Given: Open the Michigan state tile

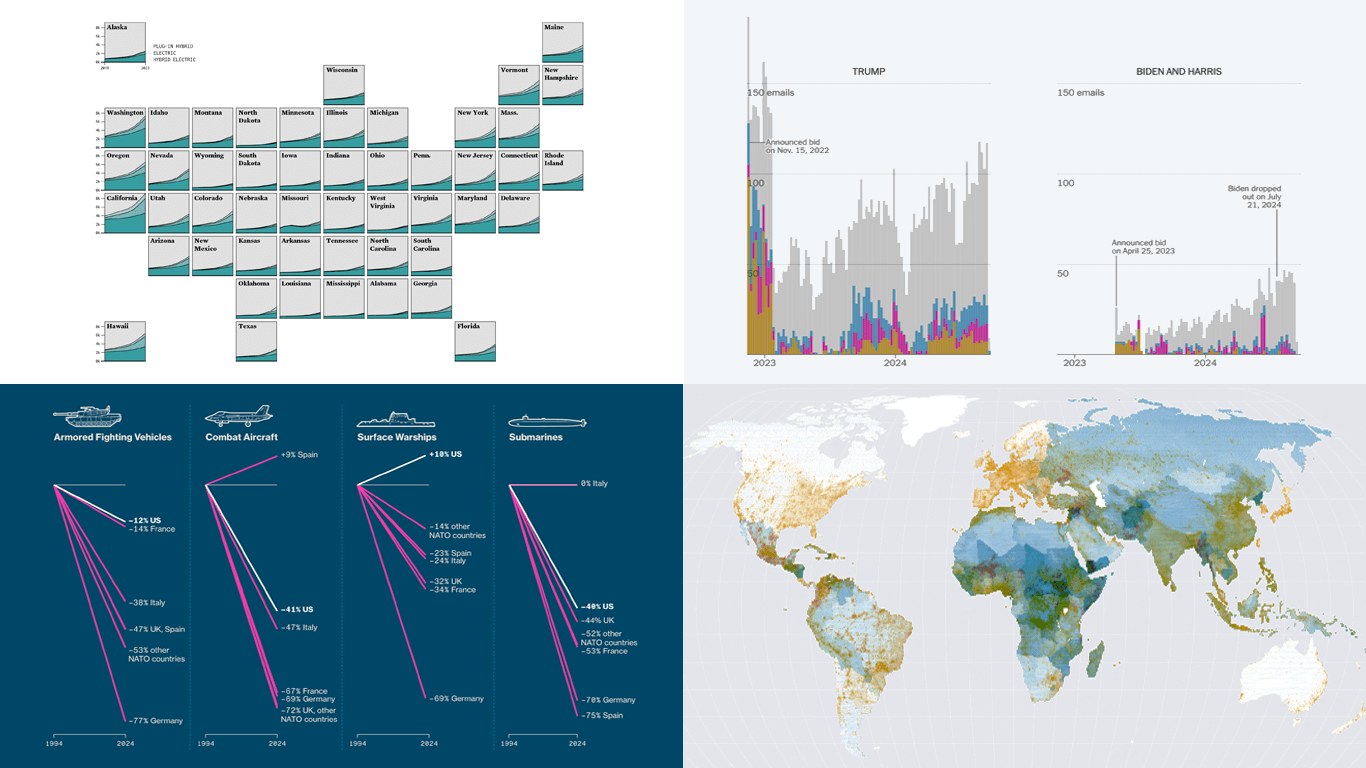Looking at the screenshot, I should (387, 128).
